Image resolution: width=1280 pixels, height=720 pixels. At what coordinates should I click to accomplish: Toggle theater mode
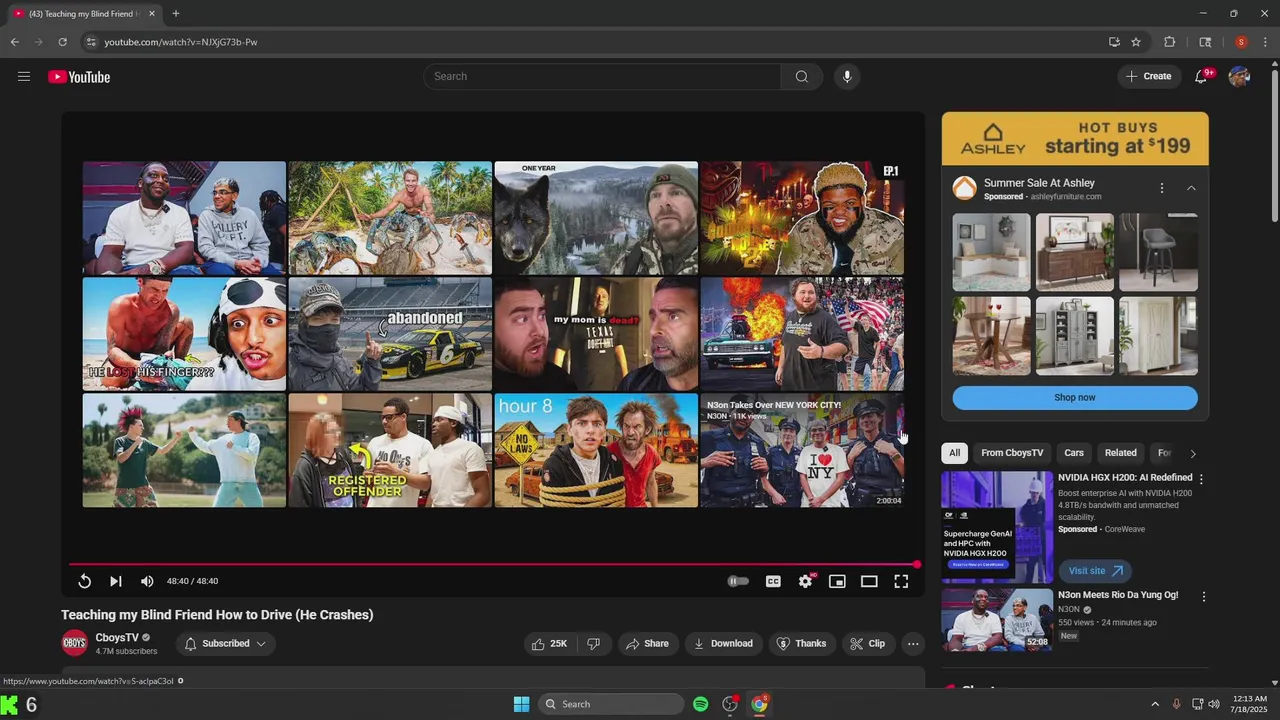(869, 581)
